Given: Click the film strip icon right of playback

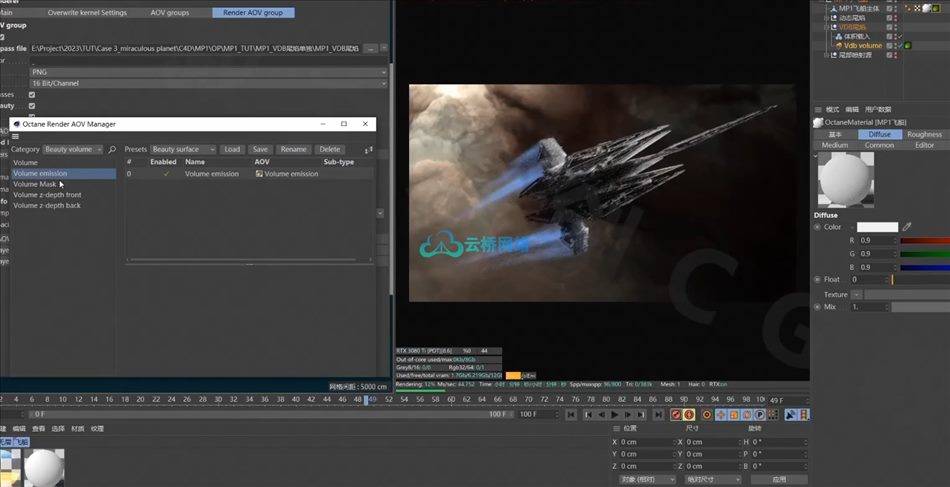Looking at the screenshot, I should (804, 414).
